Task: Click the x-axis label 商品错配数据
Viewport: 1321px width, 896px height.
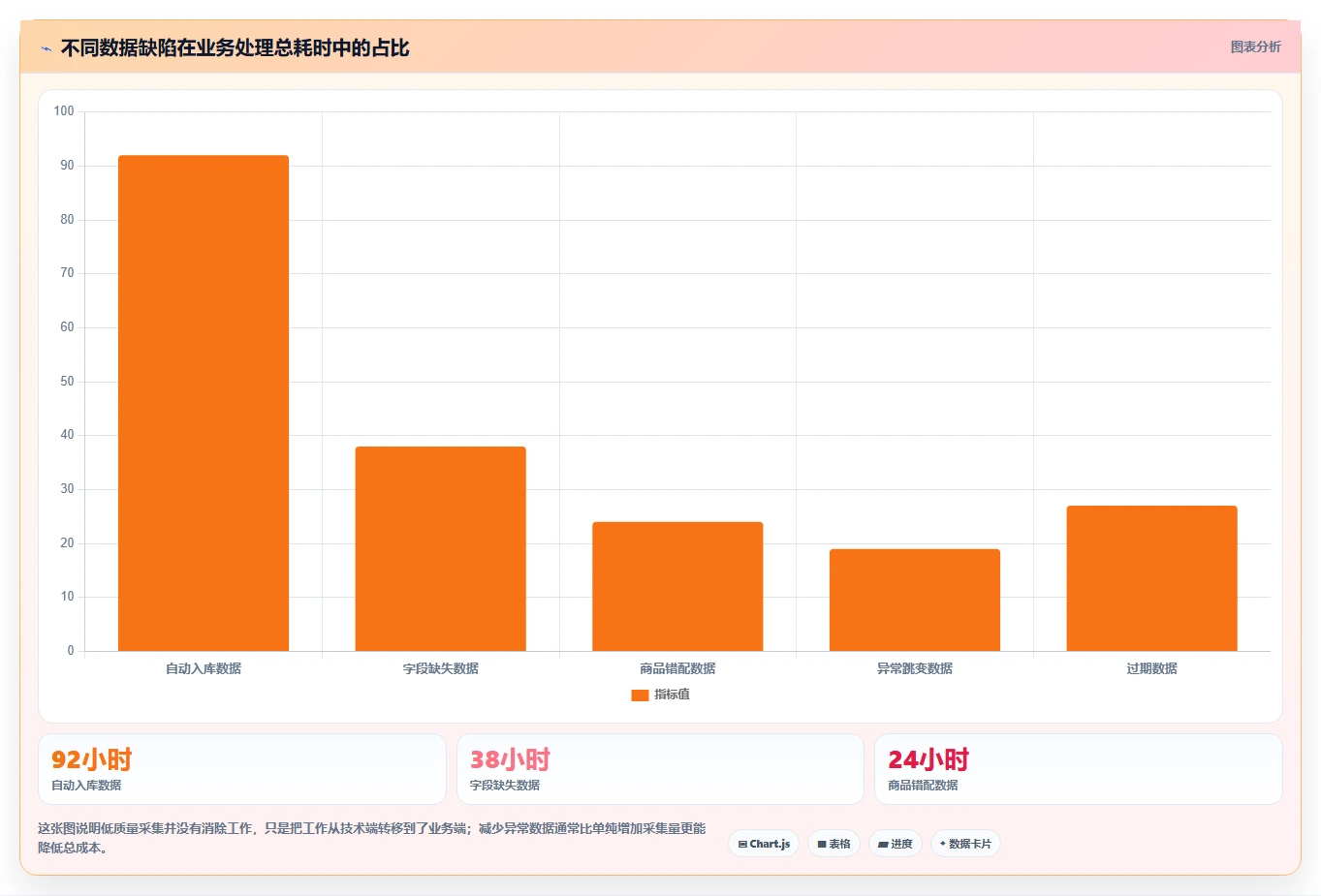Action: click(x=677, y=668)
